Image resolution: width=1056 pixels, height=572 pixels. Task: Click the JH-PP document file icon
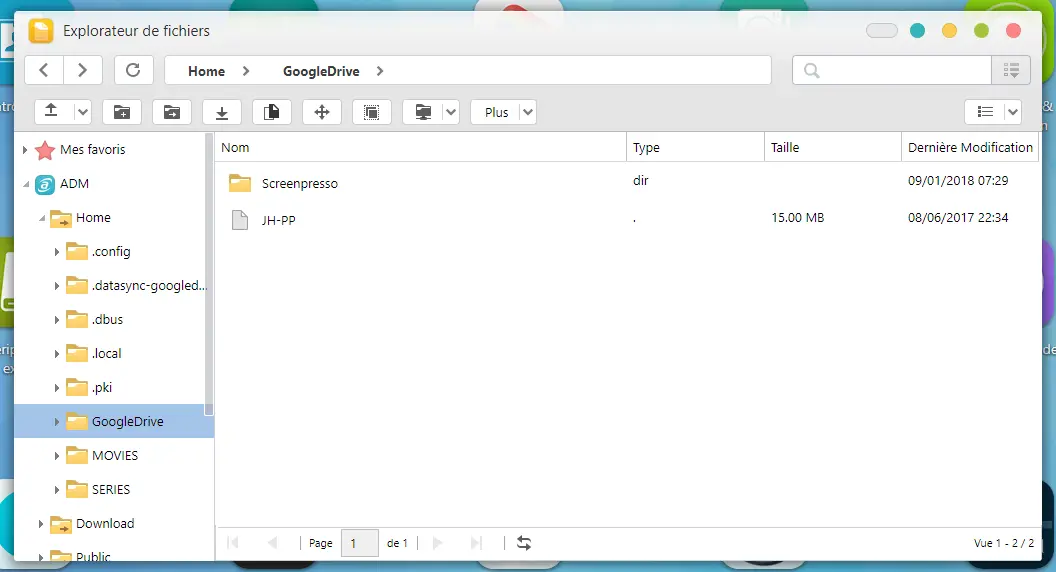tap(240, 220)
